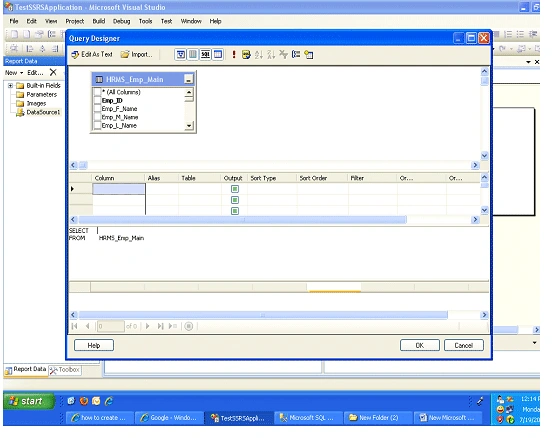Click the results pane horizontal scrollbar thumb
Viewport: 556px width, 438px height.
[x=263, y=315]
